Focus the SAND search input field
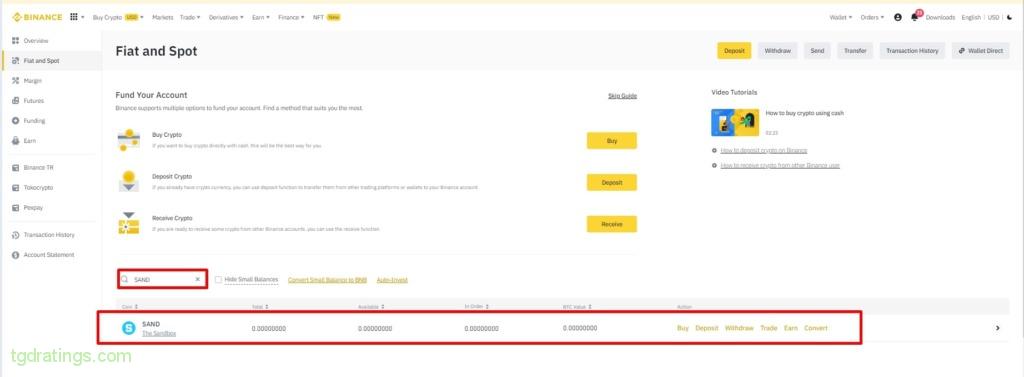The image size is (1024, 377). (x=163, y=279)
